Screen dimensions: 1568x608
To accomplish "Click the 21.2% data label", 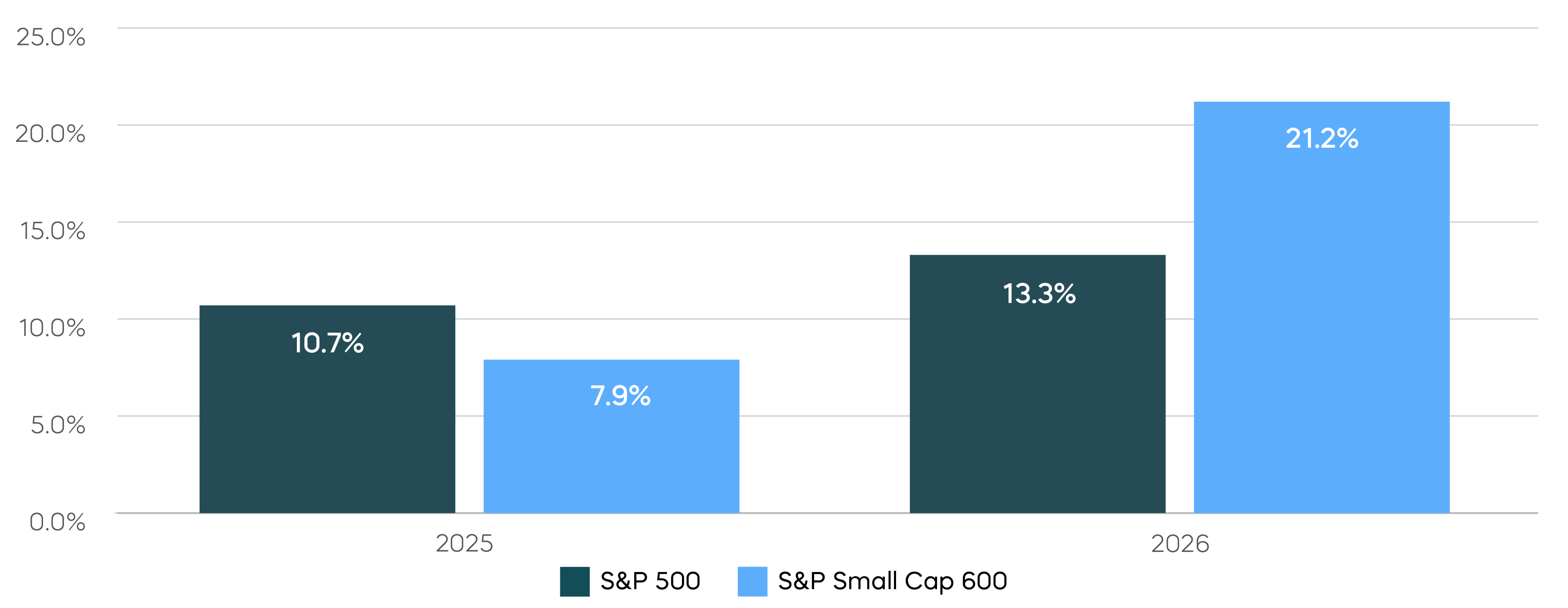I will (x=1321, y=138).
